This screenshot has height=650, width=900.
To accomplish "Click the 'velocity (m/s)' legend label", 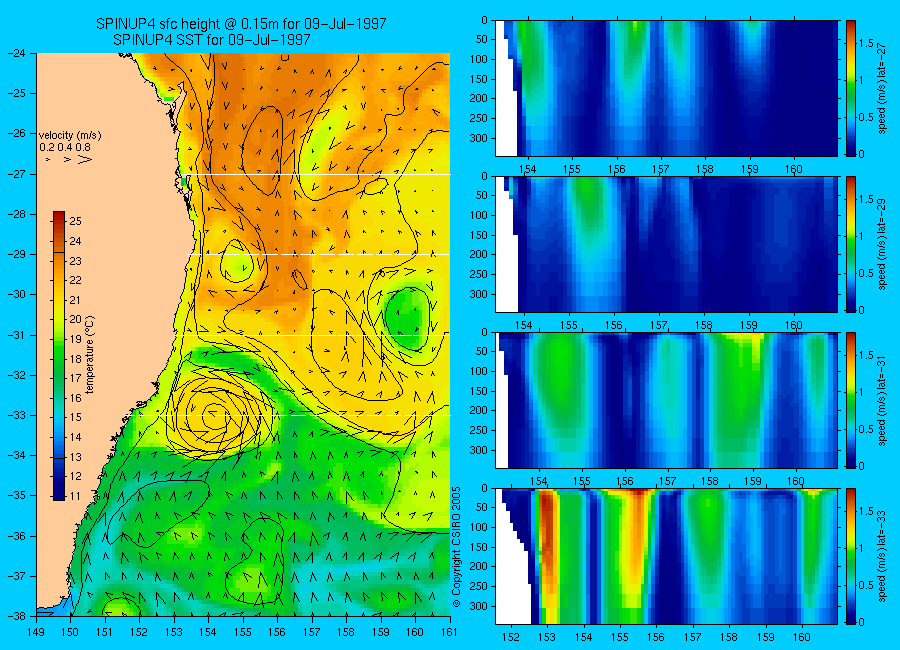I will tap(70, 136).
